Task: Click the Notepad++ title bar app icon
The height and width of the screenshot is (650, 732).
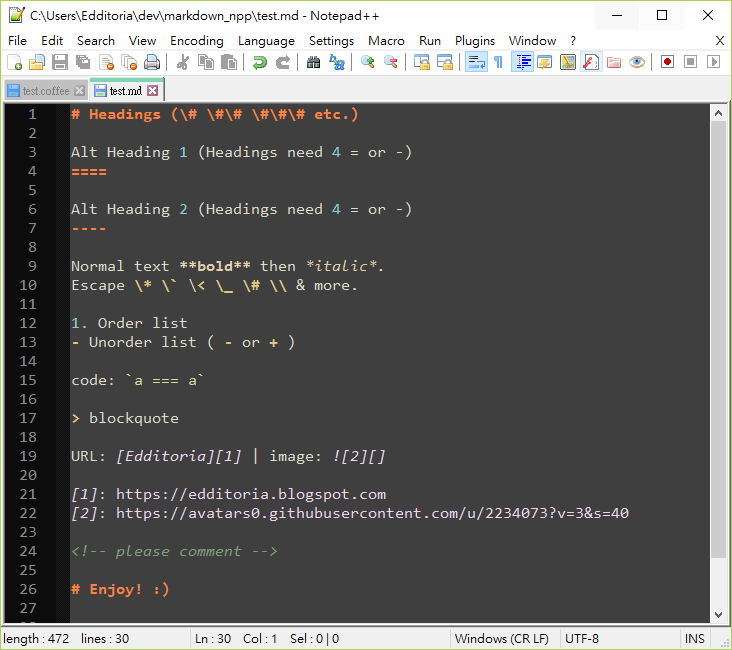Action: point(16,15)
